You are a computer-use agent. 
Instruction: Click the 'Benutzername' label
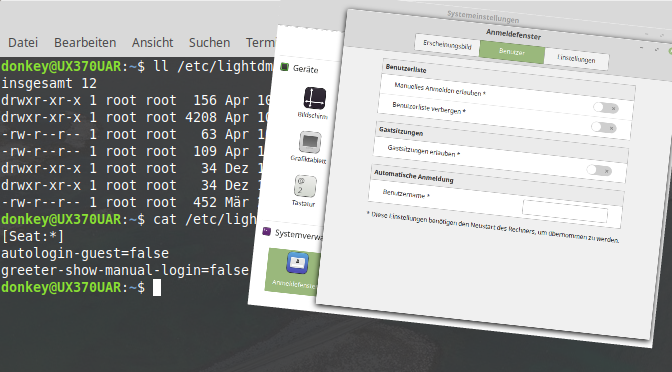406,194
